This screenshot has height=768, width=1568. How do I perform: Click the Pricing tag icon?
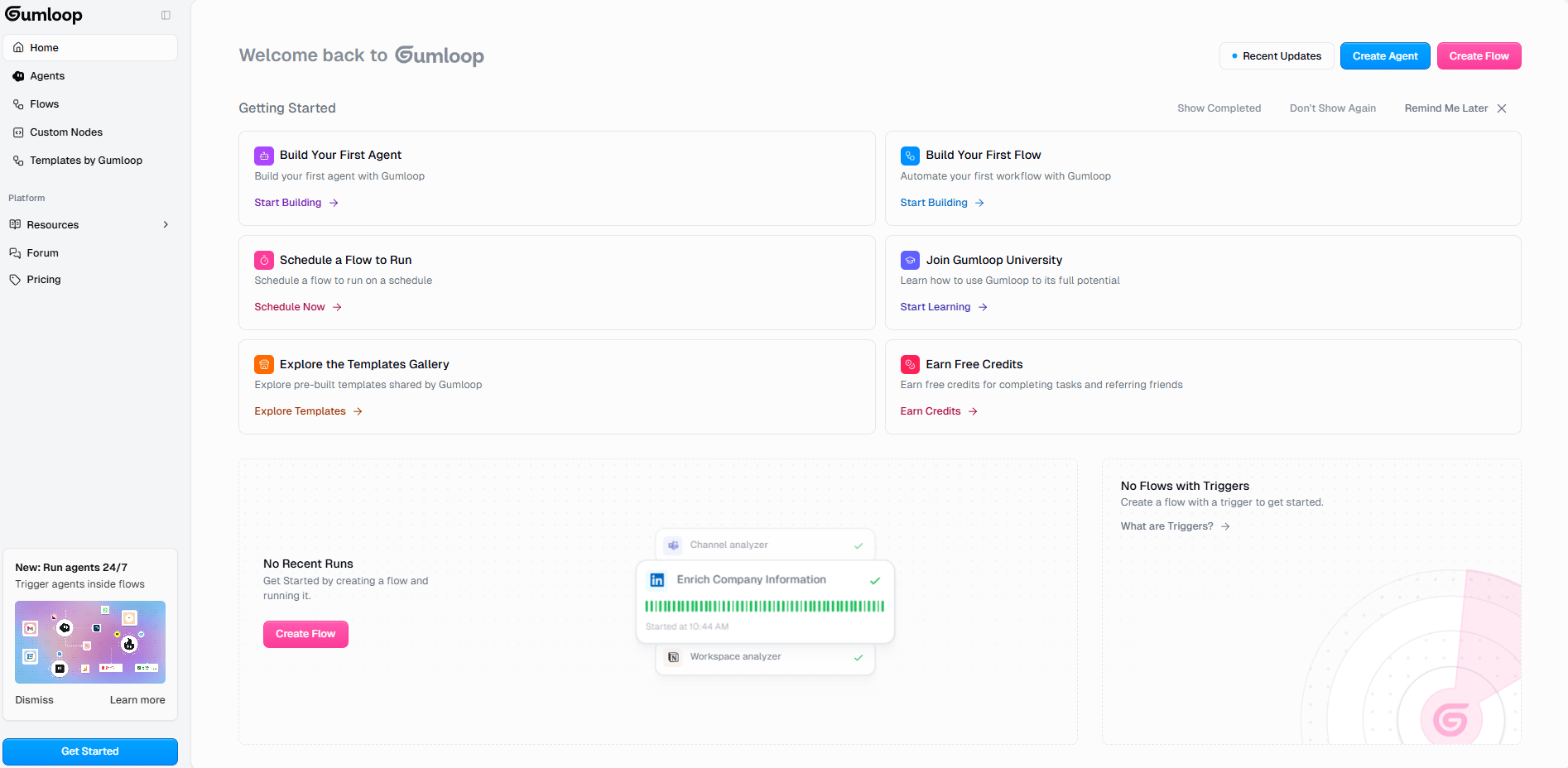click(15, 280)
